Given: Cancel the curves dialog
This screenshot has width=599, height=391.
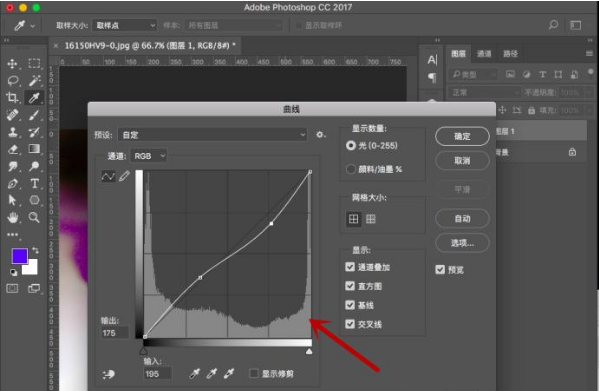Looking at the screenshot, I should coord(462,160).
